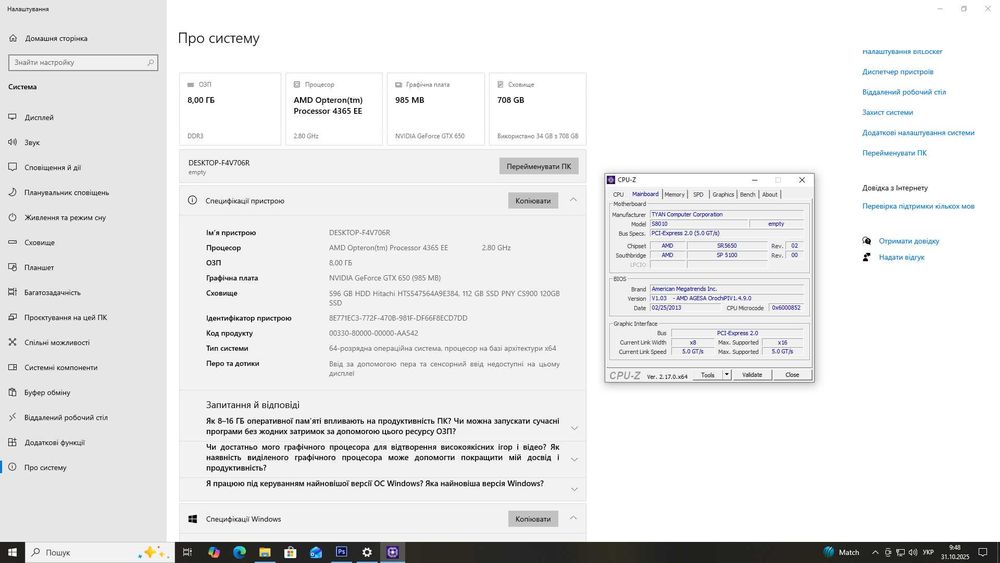Open Додаткові налаштування системи link

(x=918, y=133)
